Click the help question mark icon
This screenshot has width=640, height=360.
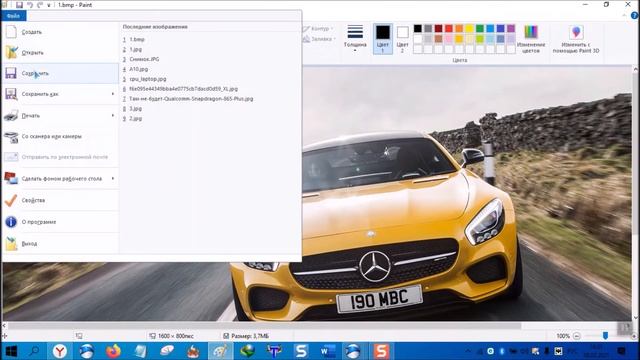click(x=635, y=16)
